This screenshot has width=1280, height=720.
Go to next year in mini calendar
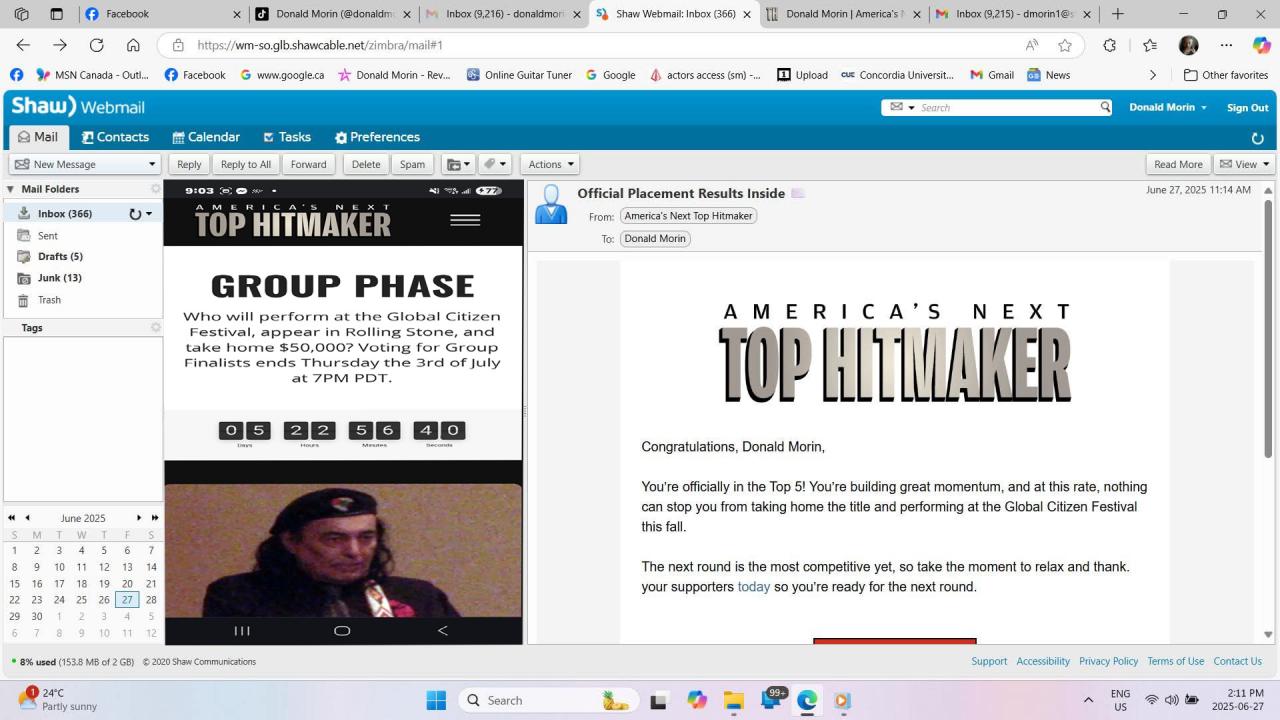click(x=155, y=518)
